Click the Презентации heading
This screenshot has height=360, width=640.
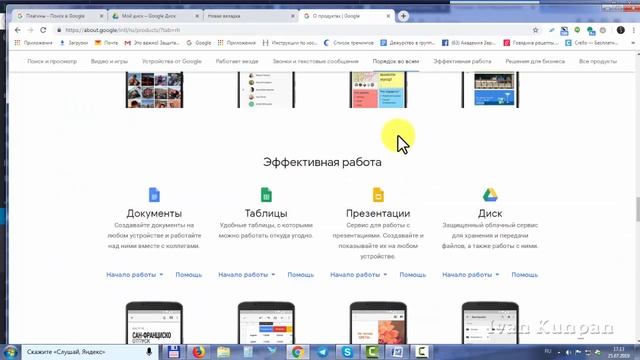tap(378, 213)
